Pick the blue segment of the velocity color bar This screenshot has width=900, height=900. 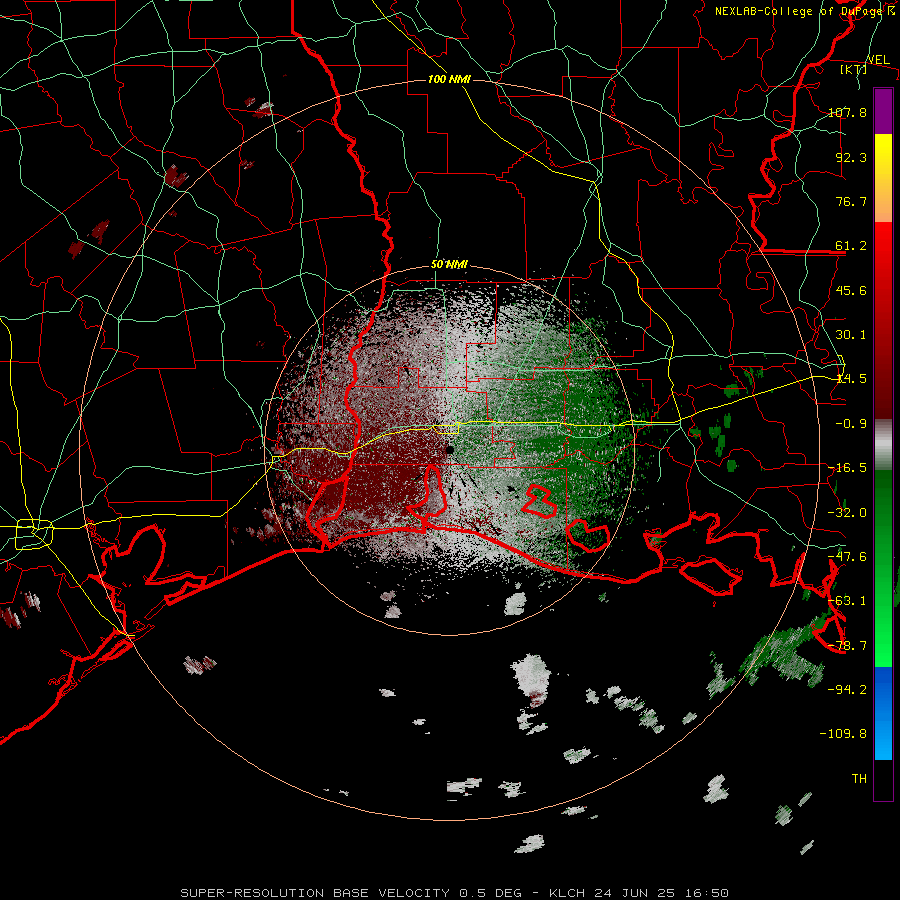point(883,713)
